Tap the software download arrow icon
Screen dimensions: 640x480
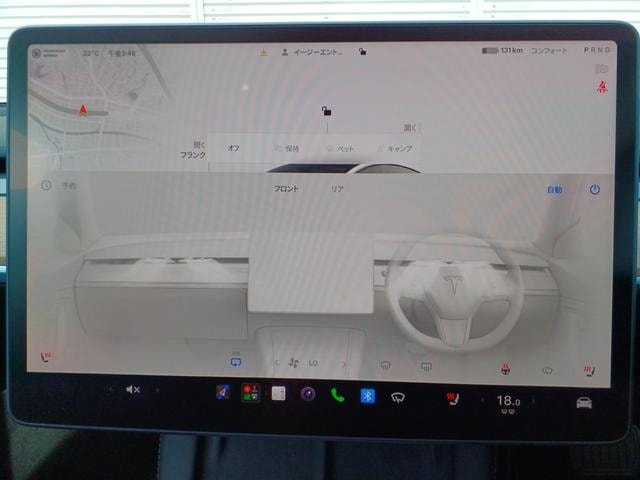click(264, 52)
